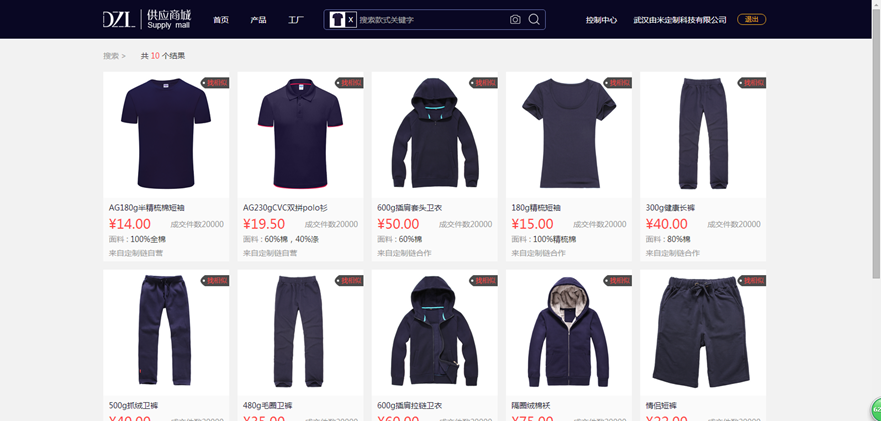Open the 产品 products menu item
This screenshot has height=421, width=881.
pyautogui.click(x=258, y=20)
